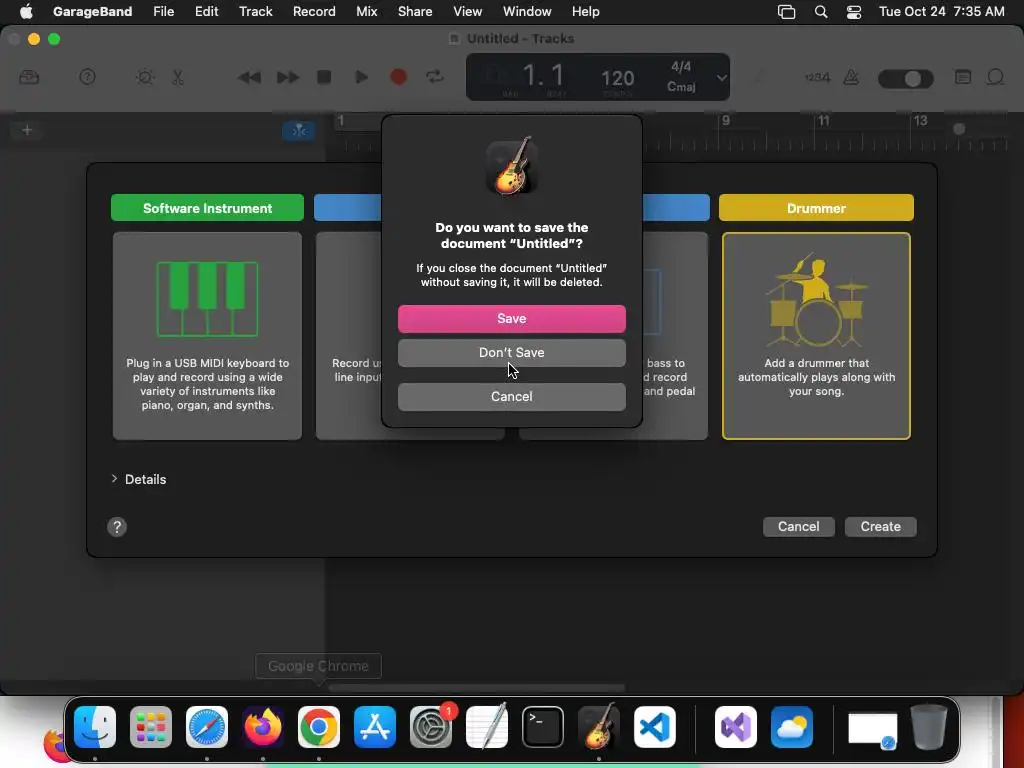Viewport: 1024px width, 768px height.
Task: Click the tempo value 120
Action: tap(617, 78)
